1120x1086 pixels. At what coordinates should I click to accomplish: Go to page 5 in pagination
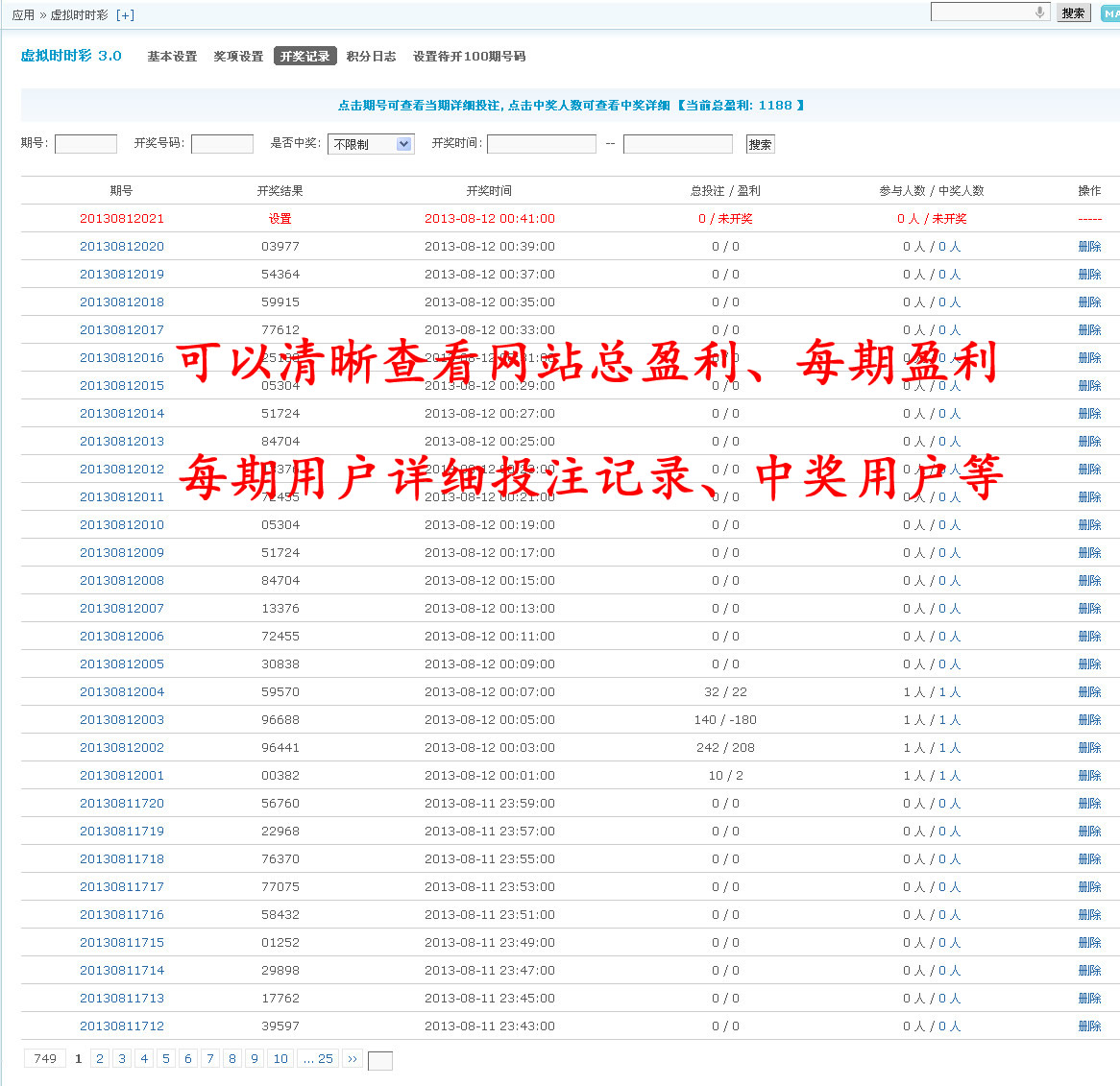(166, 1058)
